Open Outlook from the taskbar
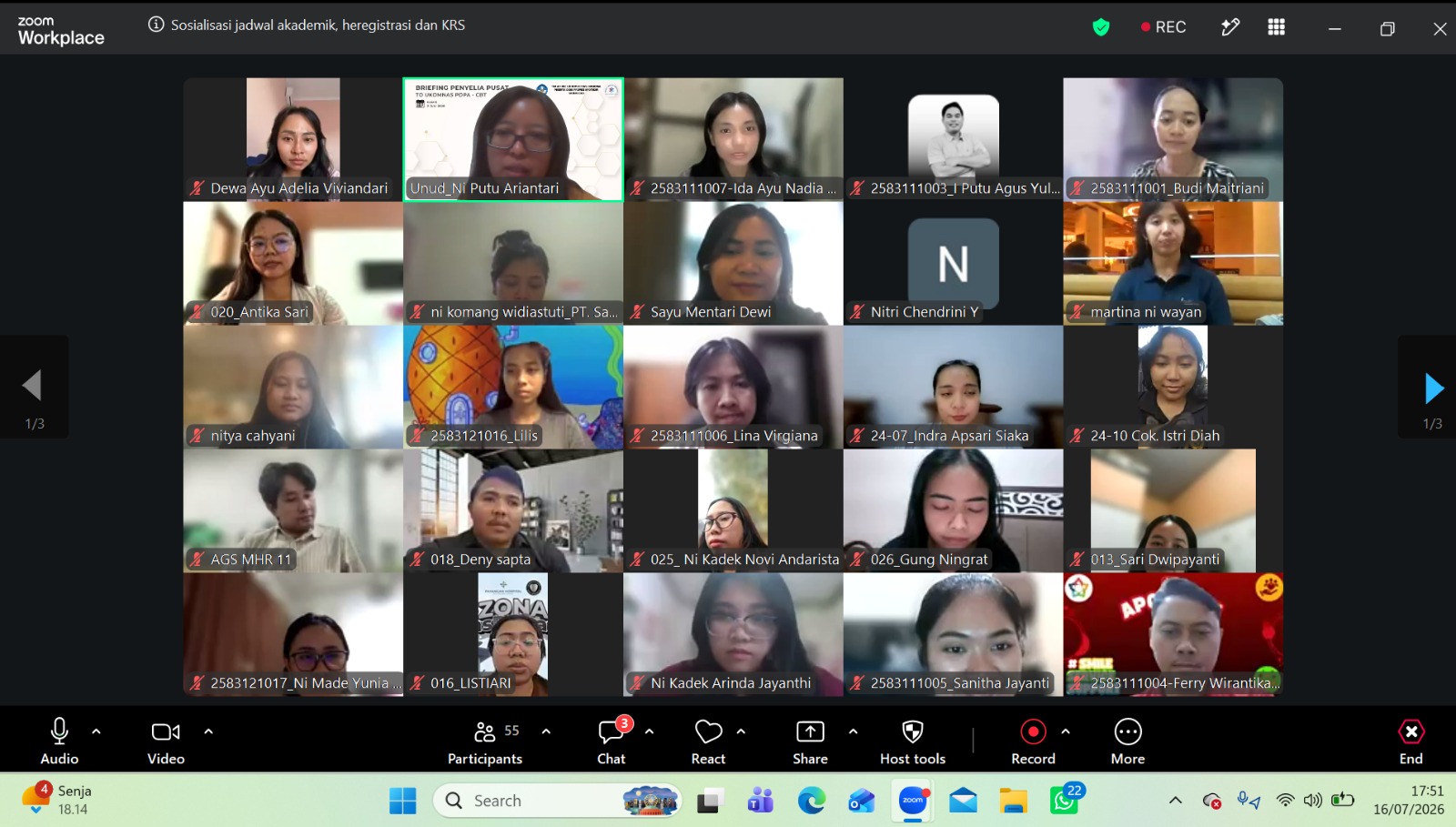1456x827 pixels. pos(861,801)
